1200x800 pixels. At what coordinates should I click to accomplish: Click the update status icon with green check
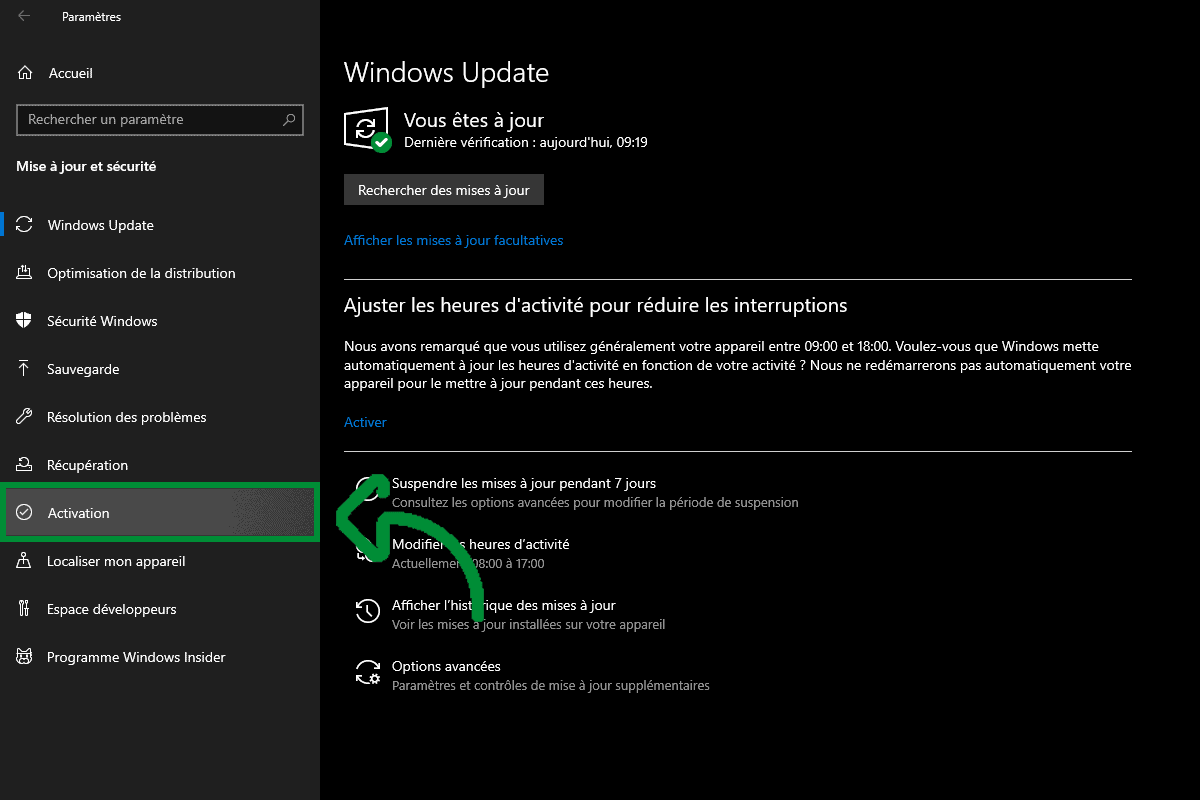(367, 130)
